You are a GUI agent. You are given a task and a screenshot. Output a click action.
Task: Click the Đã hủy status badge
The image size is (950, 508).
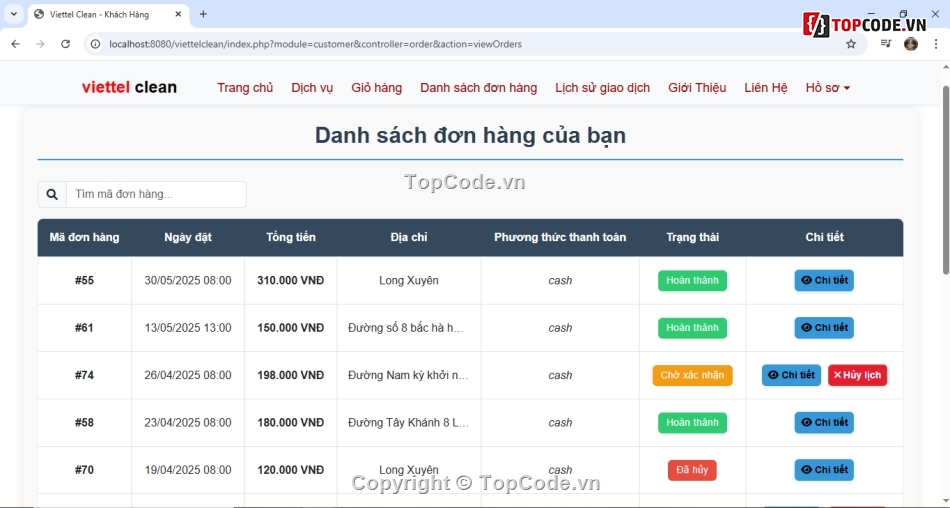pyautogui.click(x=693, y=470)
